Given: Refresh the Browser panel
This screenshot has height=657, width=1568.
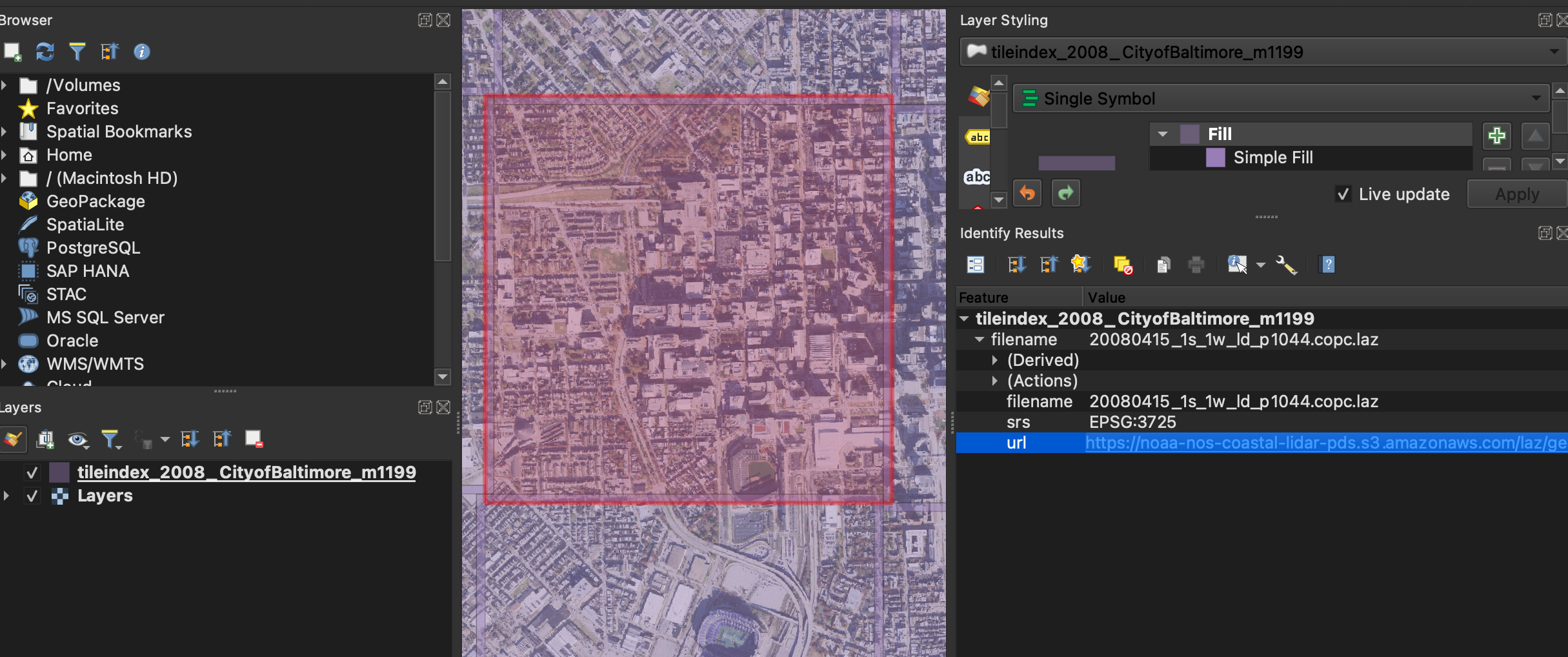Looking at the screenshot, I should pos(45,52).
